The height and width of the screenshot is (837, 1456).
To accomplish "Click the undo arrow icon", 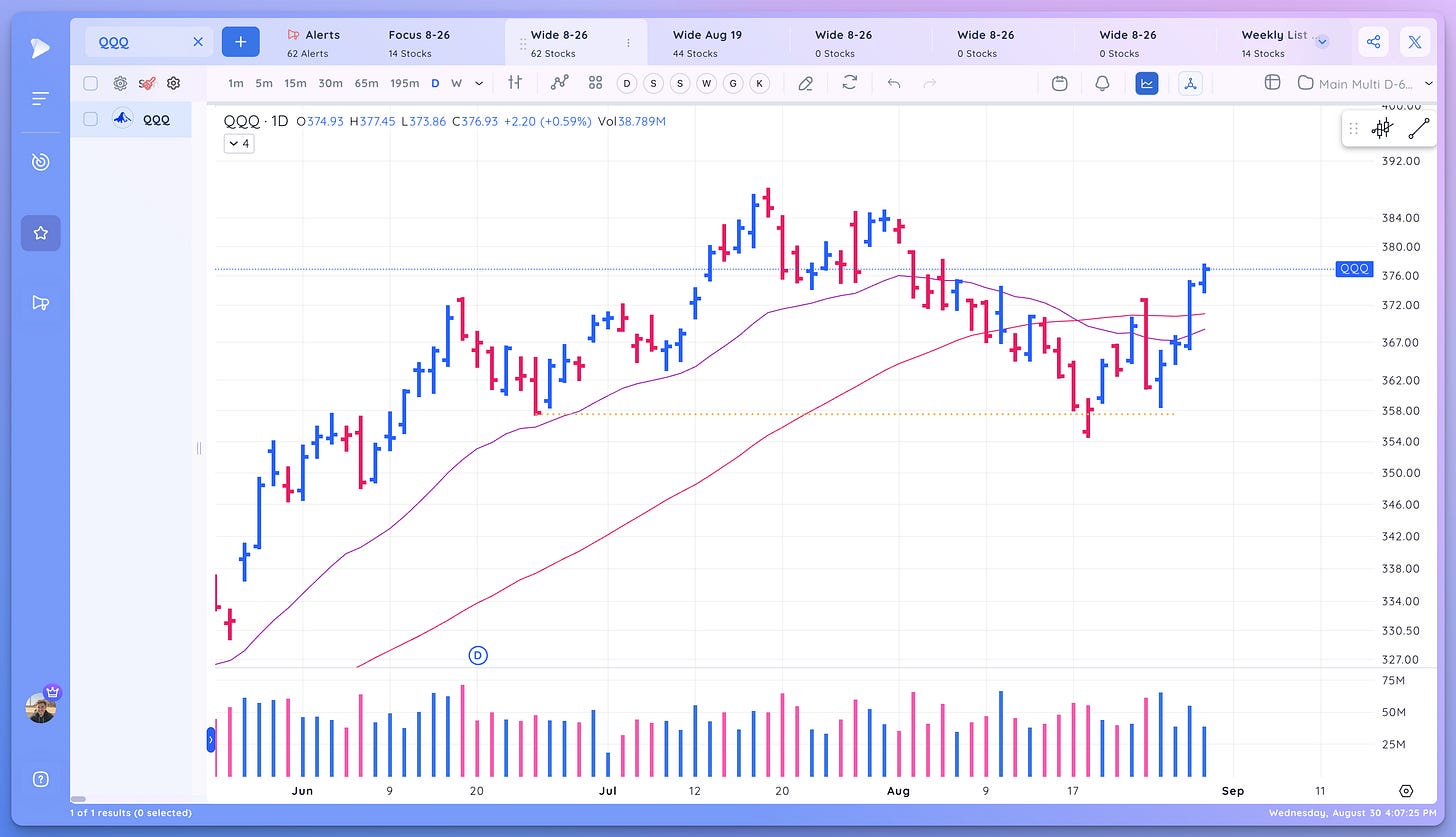I will 894,83.
